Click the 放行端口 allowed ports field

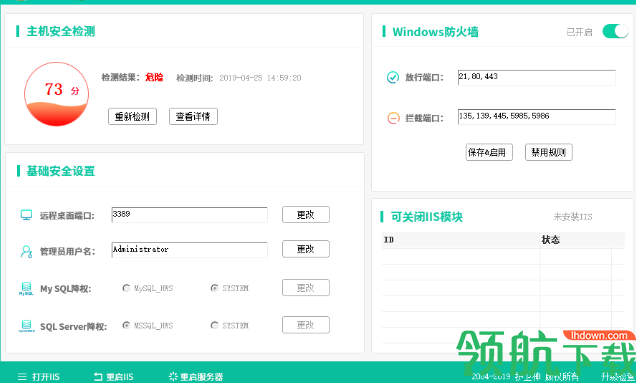[x=537, y=77]
